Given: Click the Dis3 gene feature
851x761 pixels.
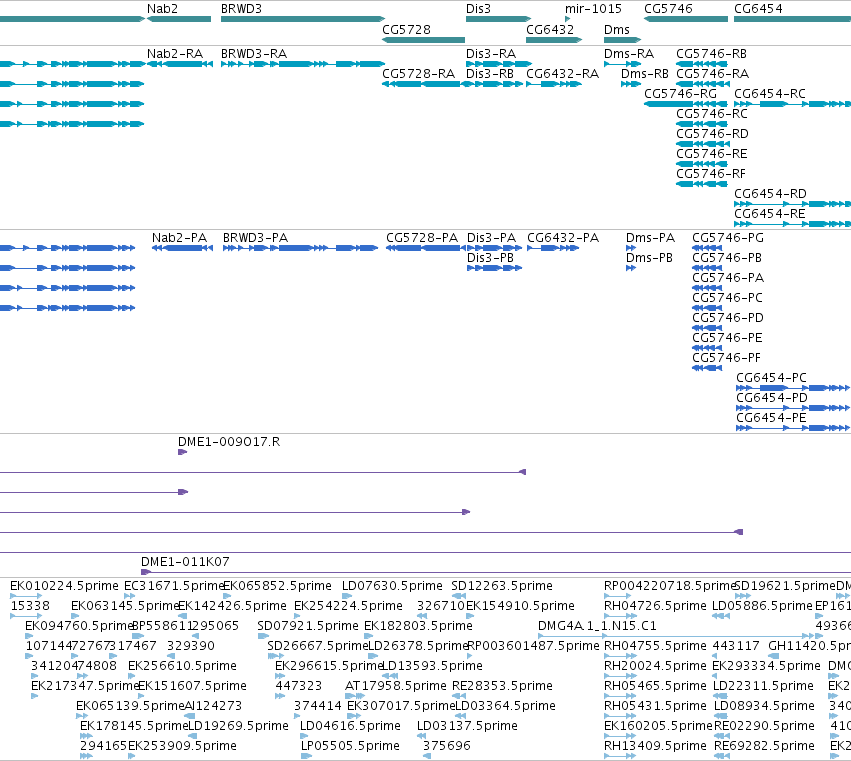Looking at the screenshot, I should pyautogui.click(x=498, y=19).
